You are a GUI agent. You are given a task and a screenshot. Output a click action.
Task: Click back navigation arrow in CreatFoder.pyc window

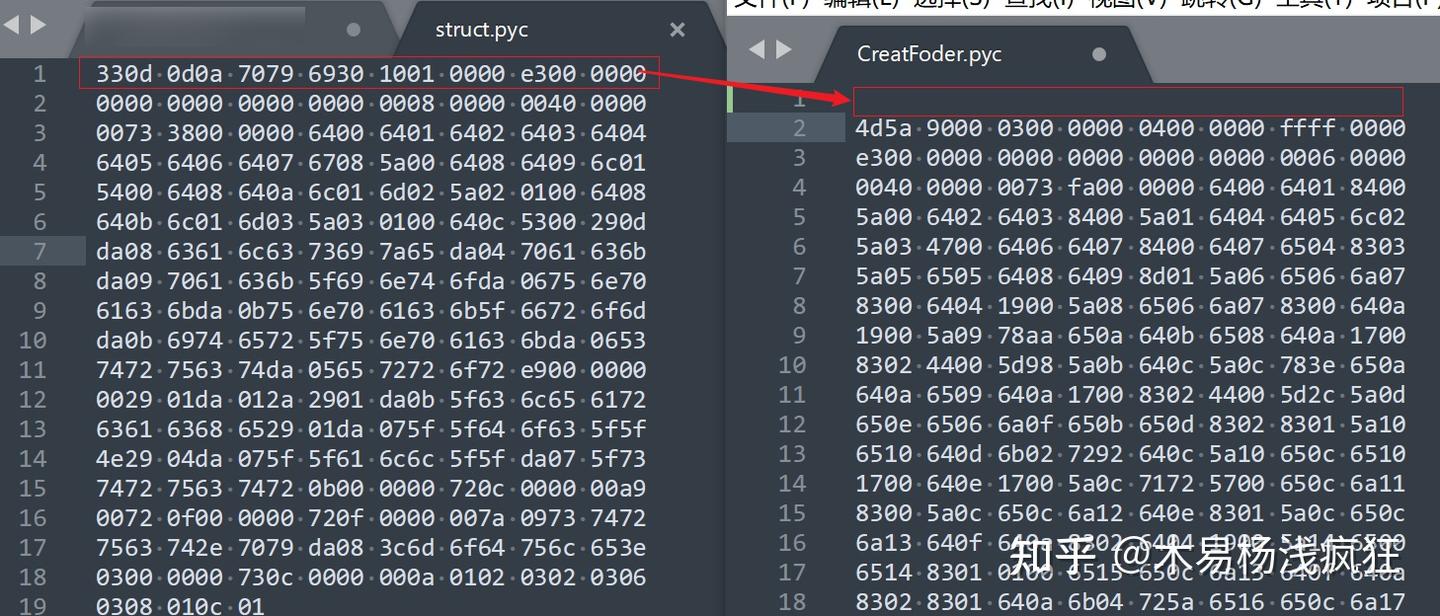[x=758, y=48]
